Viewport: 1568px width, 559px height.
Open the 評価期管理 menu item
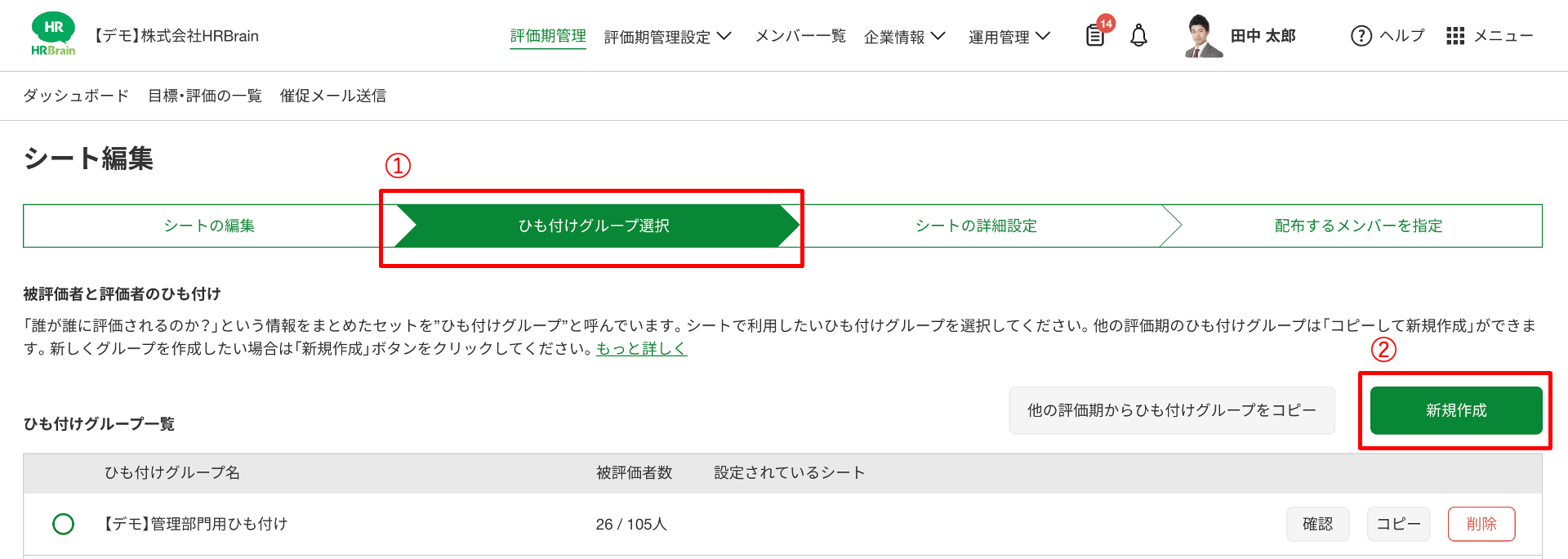tap(548, 36)
